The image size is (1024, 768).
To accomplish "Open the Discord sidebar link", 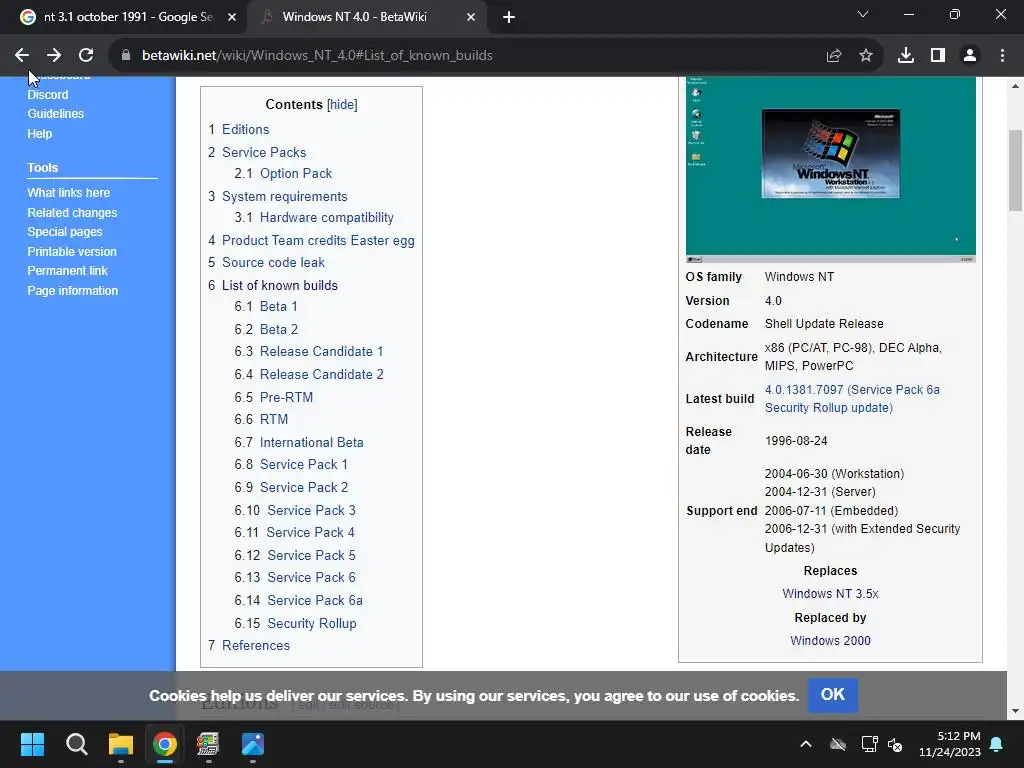I will [x=48, y=95].
